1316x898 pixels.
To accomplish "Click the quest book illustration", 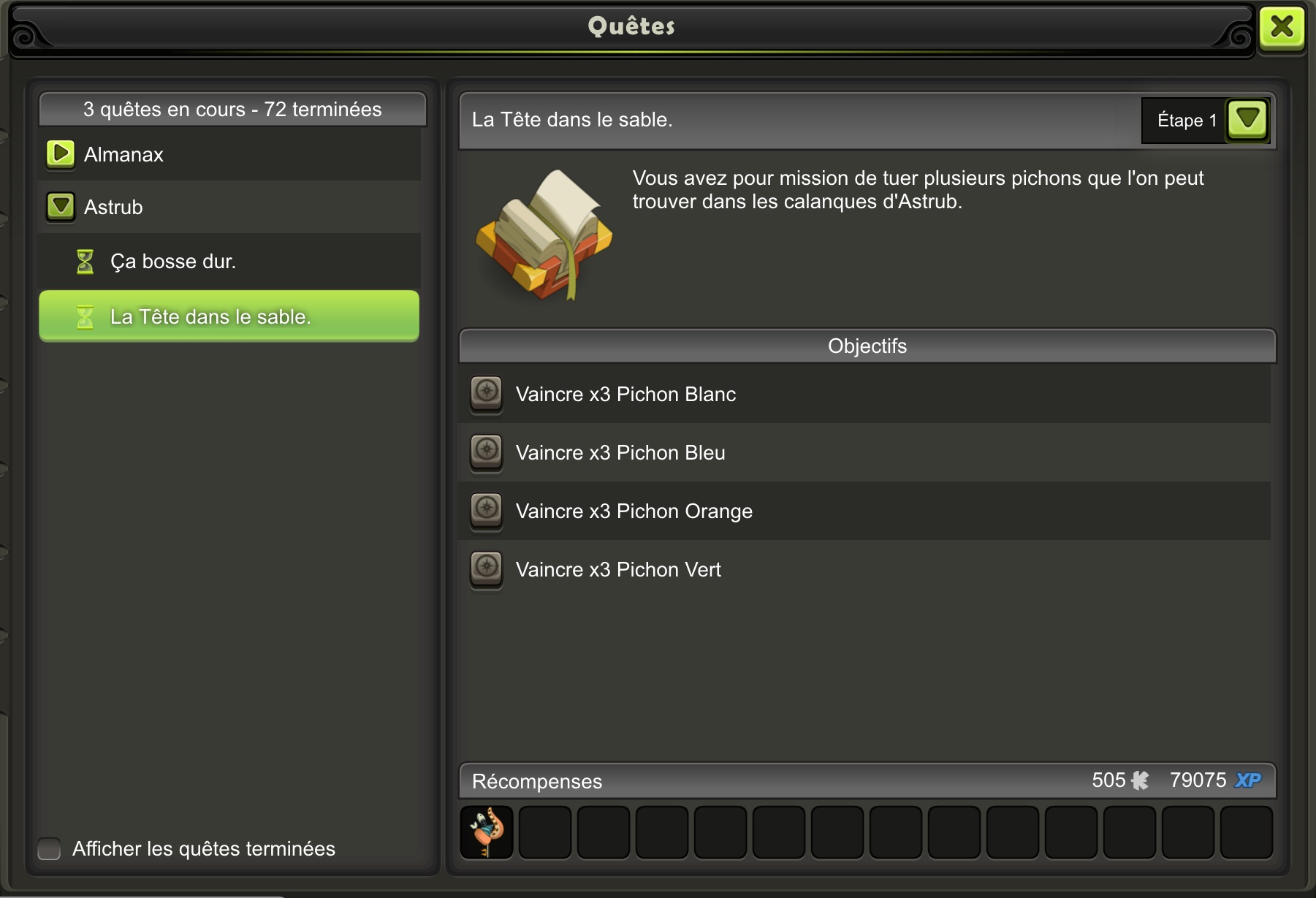I will pyautogui.click(x=544, y=235).
